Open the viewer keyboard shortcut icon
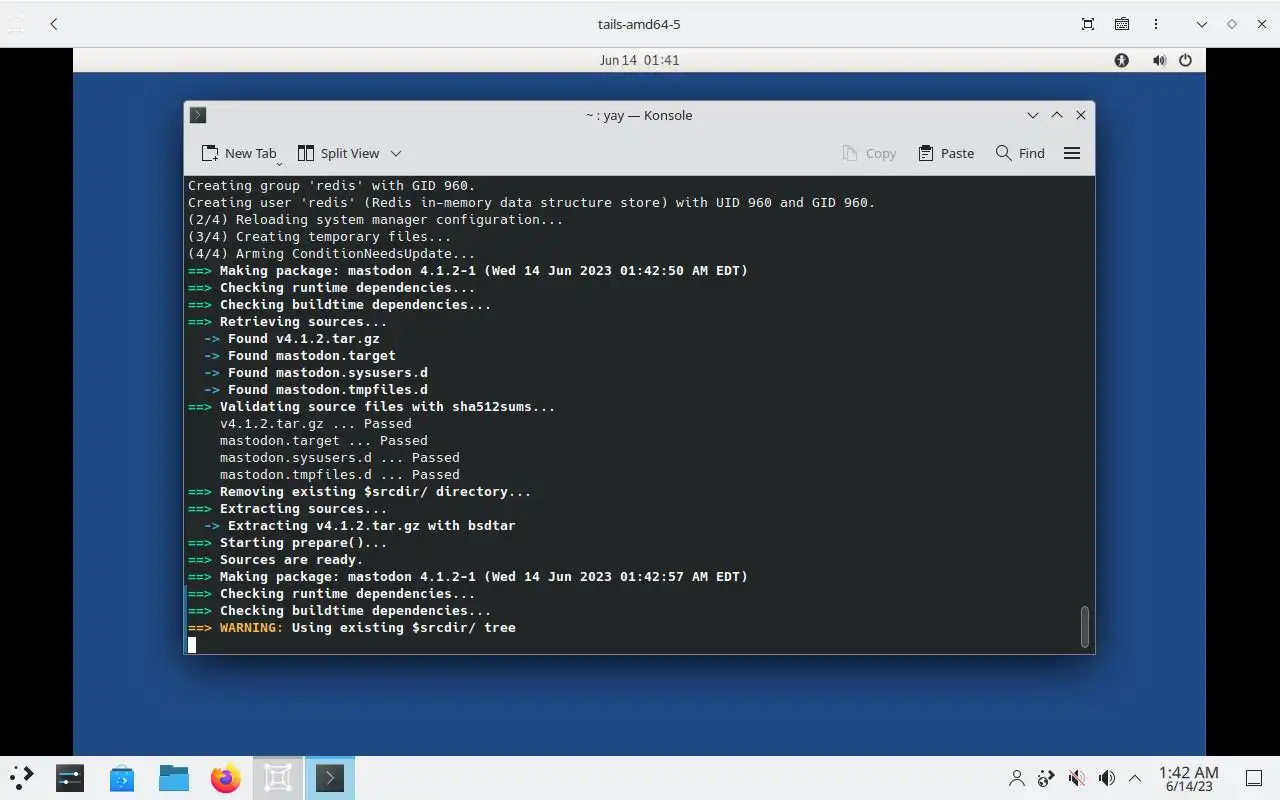This screenshot has width=1280, height=800. (x=1122, y=24)
